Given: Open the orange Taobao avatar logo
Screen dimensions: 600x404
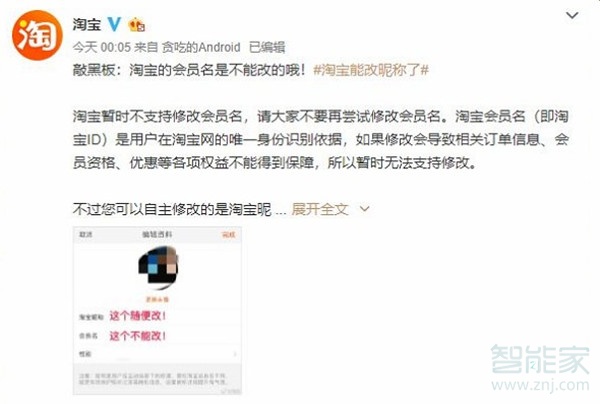Looking at the screenshot, I should (x=37, y=35).
